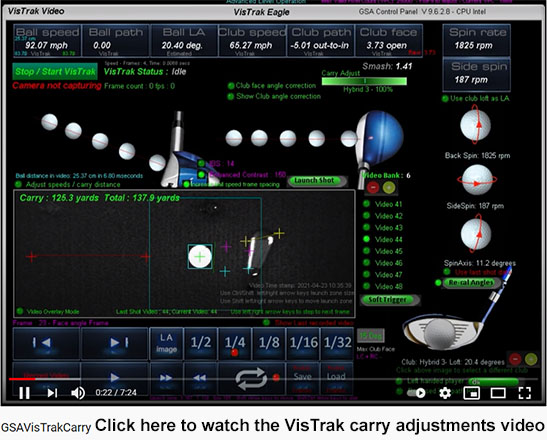The height and width of the screenshot is (440, 547).
Task: Toggle Adjust speeds / carry distance
Action: [x=19, y=184]
